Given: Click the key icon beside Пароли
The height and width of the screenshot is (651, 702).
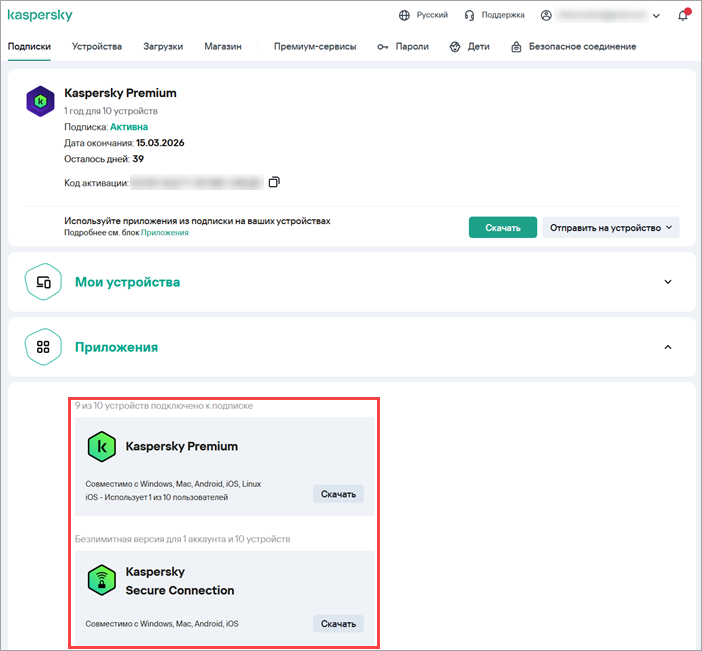Looking at the screenshot, I should pyautogui.click(x=382, y=47).
